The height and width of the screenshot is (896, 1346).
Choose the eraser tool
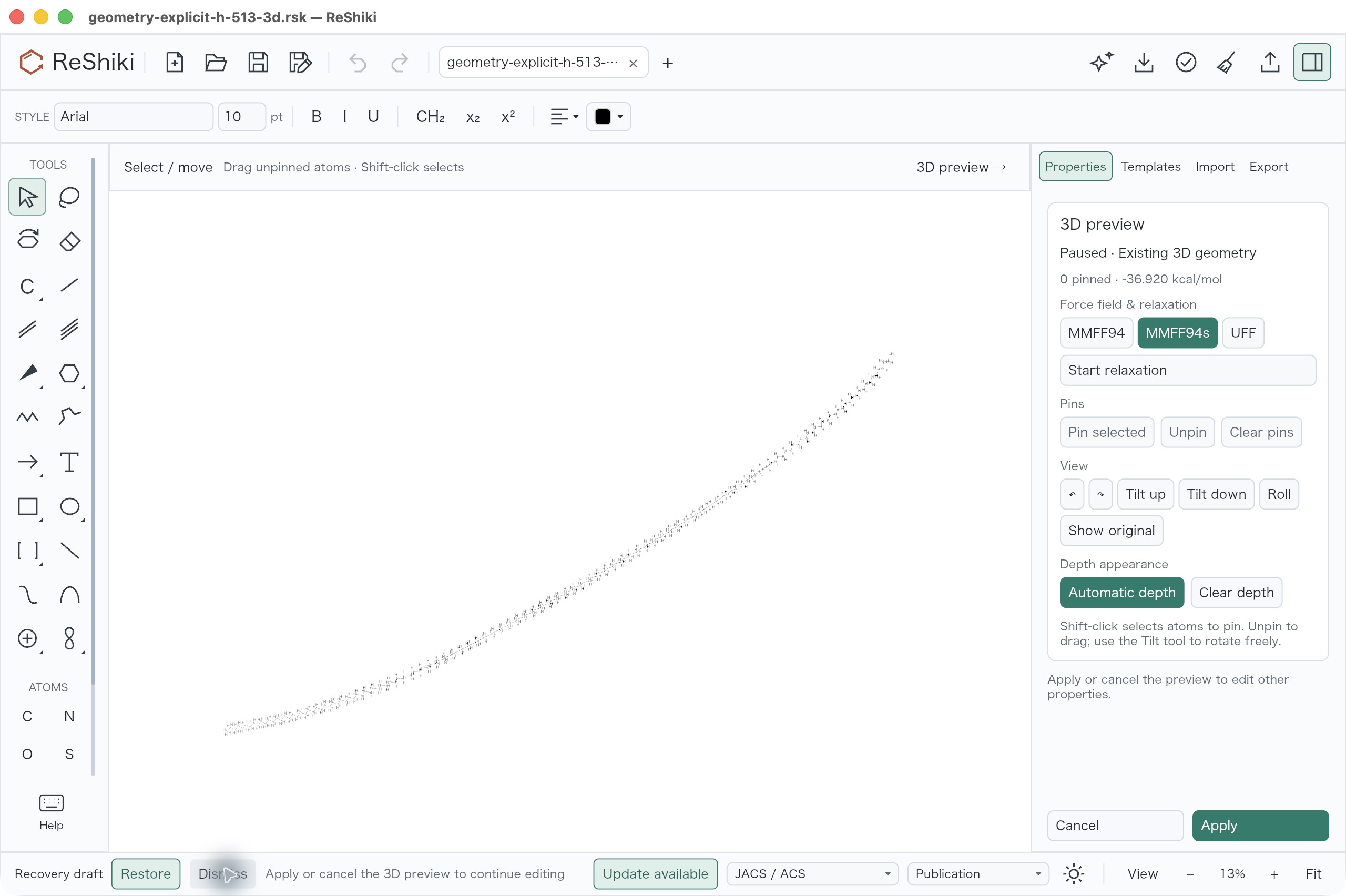click(69, 241)
